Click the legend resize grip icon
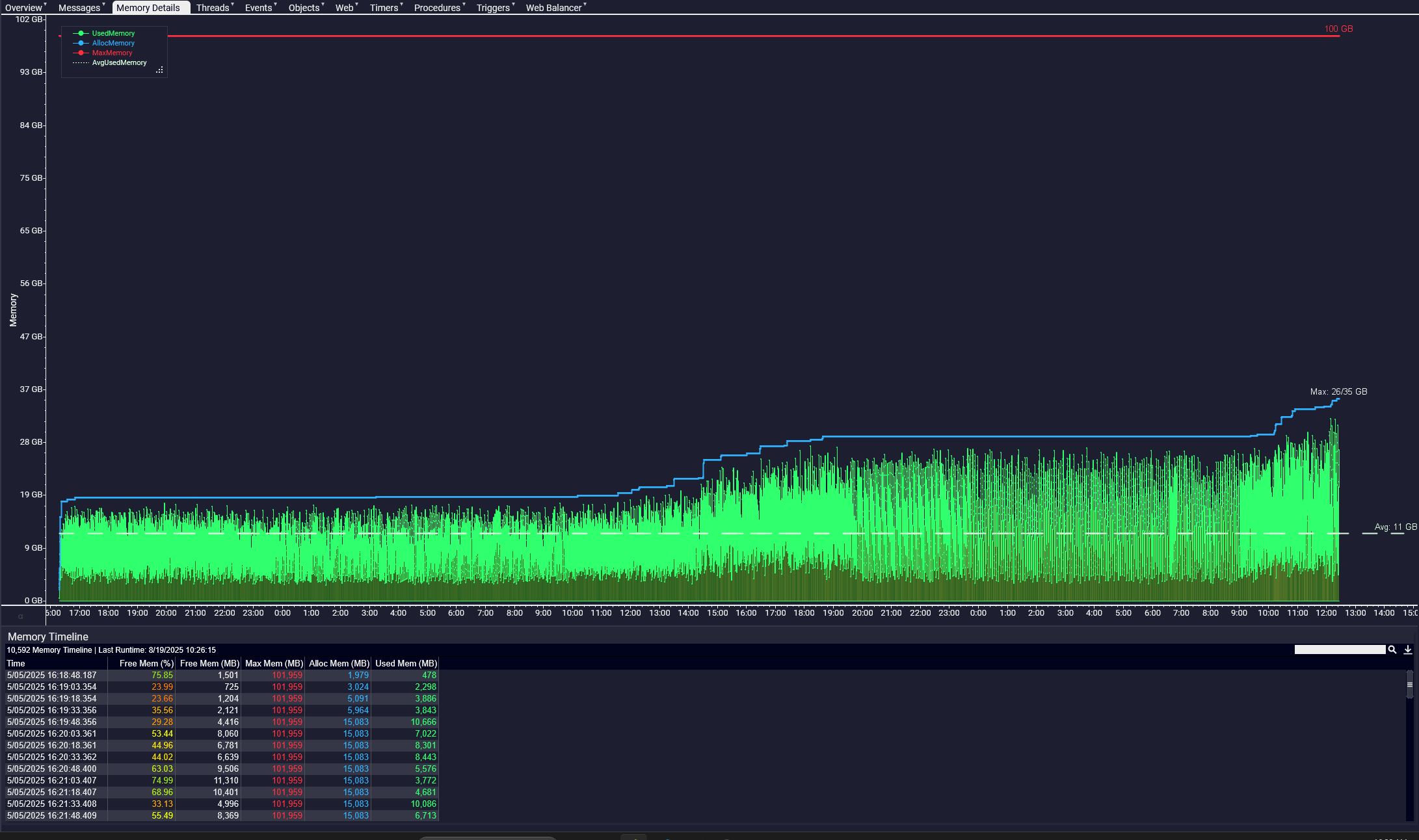Image resolution: width=1419 pixels, height=840 pixels. click(x=159, y=70)
